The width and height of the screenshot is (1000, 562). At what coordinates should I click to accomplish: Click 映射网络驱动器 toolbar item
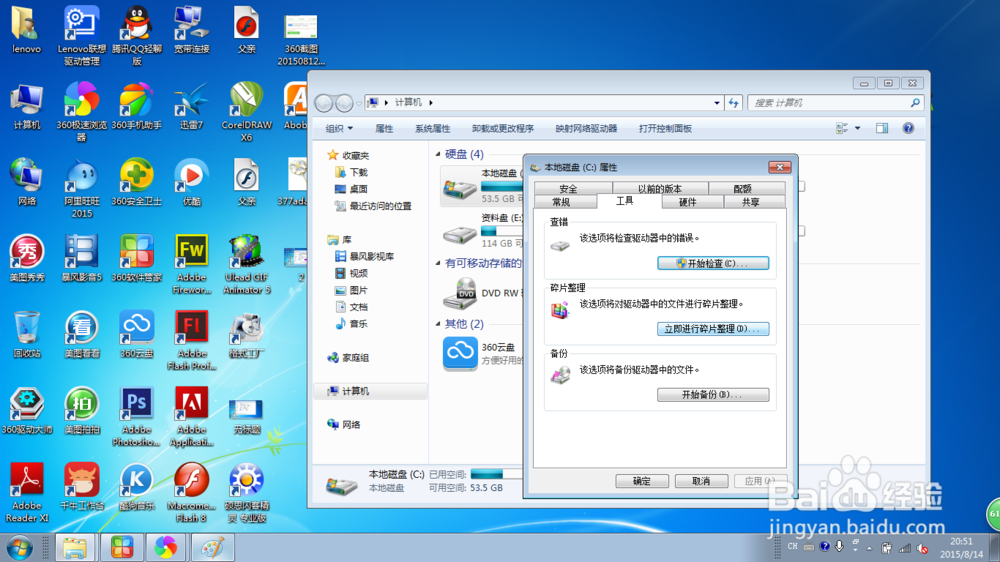[x=586, y=128]
